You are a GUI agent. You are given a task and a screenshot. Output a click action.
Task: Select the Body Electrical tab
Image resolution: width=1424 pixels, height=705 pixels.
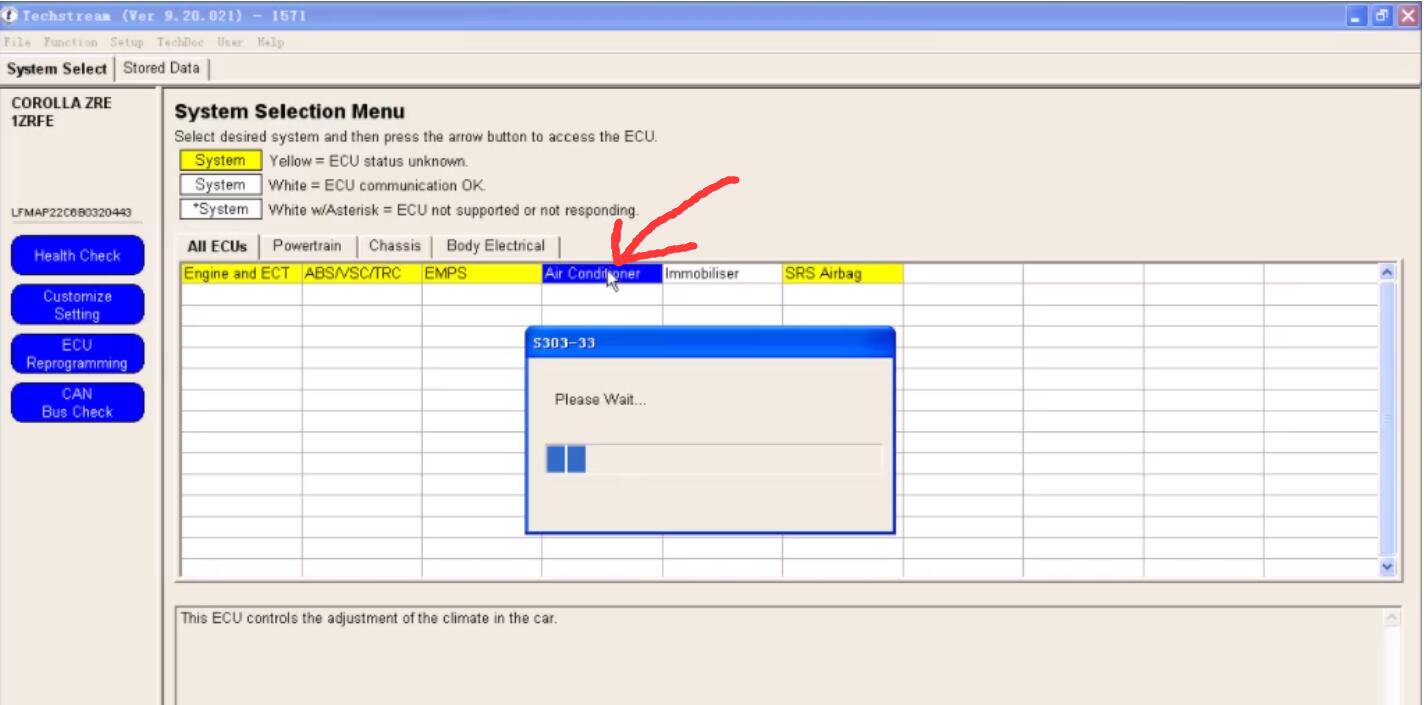coord(496,246)
